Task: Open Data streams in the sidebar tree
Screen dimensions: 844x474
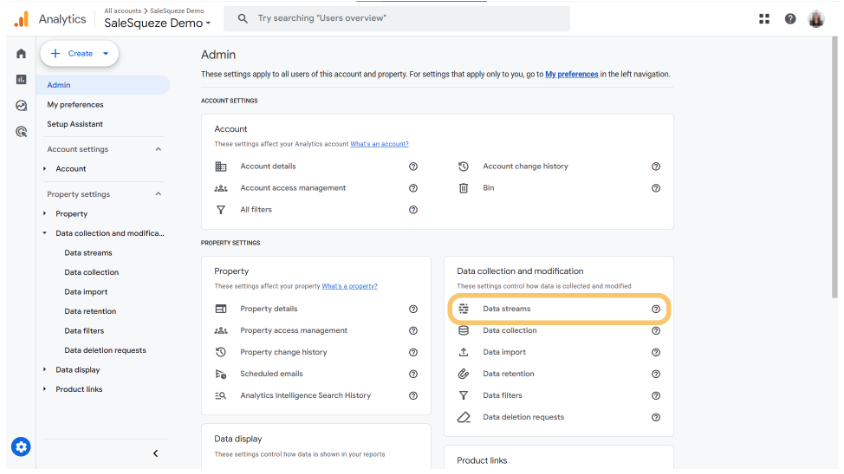Action: click(88, 252)
